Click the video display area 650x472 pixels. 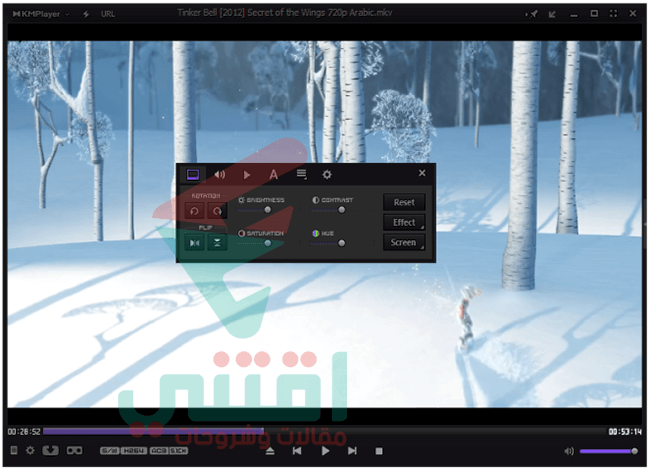(x=325, y=224)
